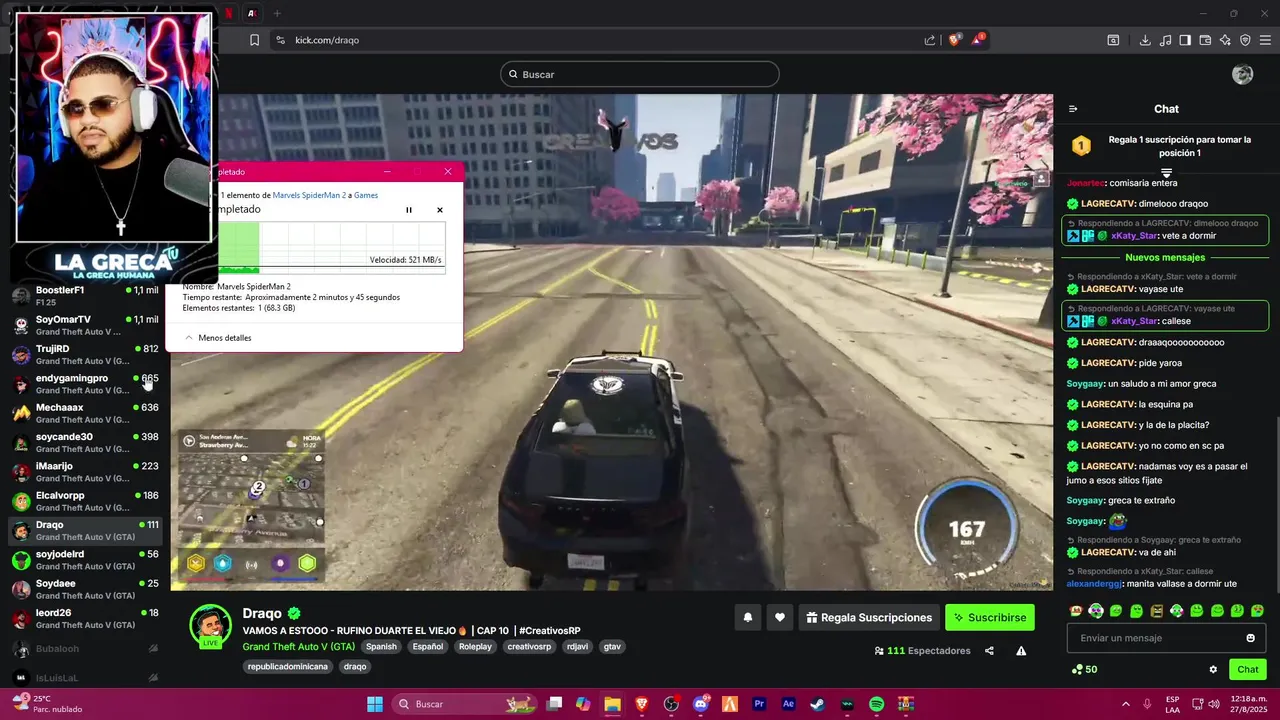Viewport: 1280px width, 720px height.
Task: Follow Draqo with the heart icon
Action: pos(780,618)
